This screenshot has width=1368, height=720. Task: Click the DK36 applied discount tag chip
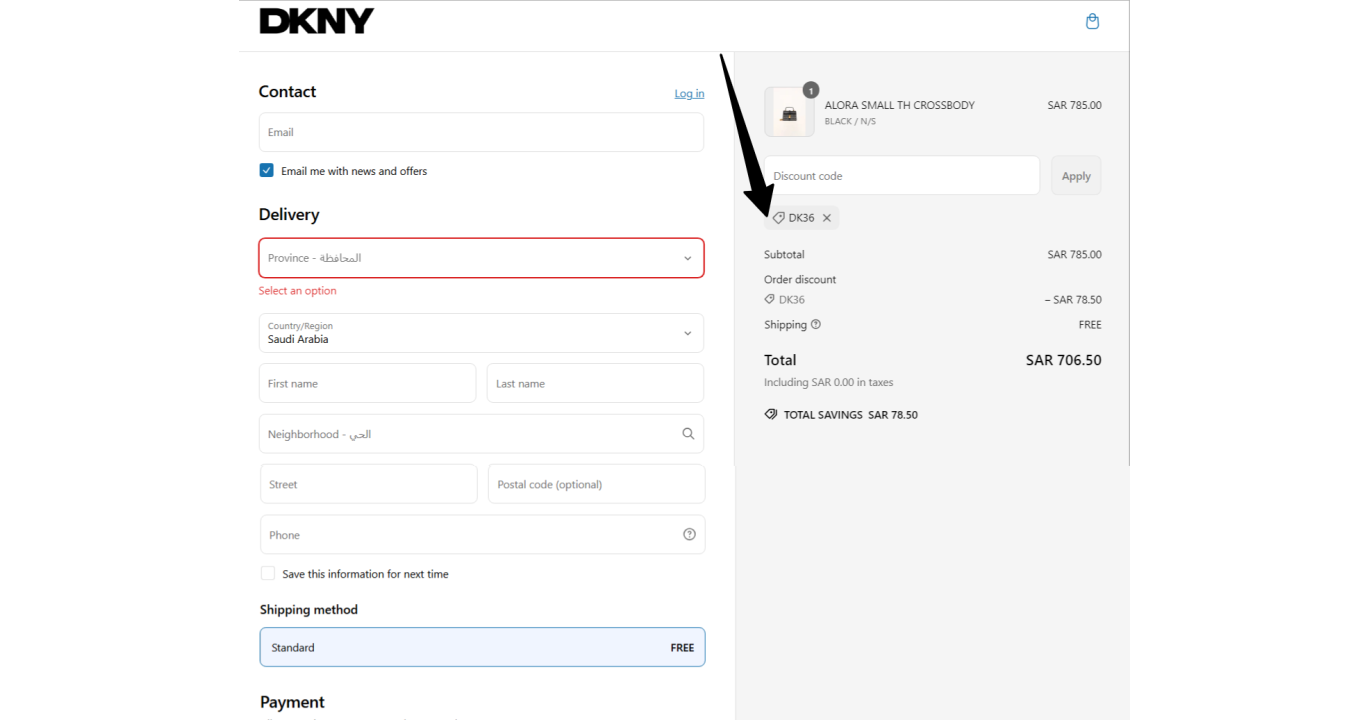[802, 218]
